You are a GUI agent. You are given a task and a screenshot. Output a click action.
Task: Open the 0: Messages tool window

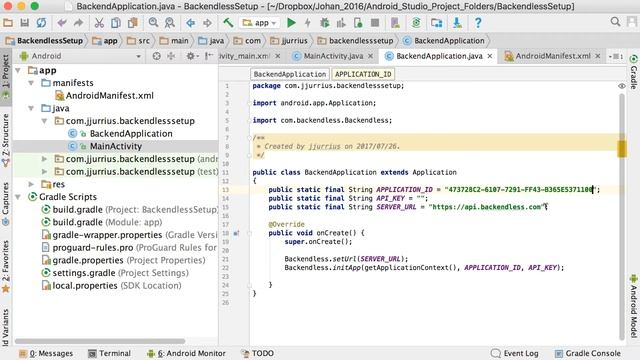tap(46, 353)
